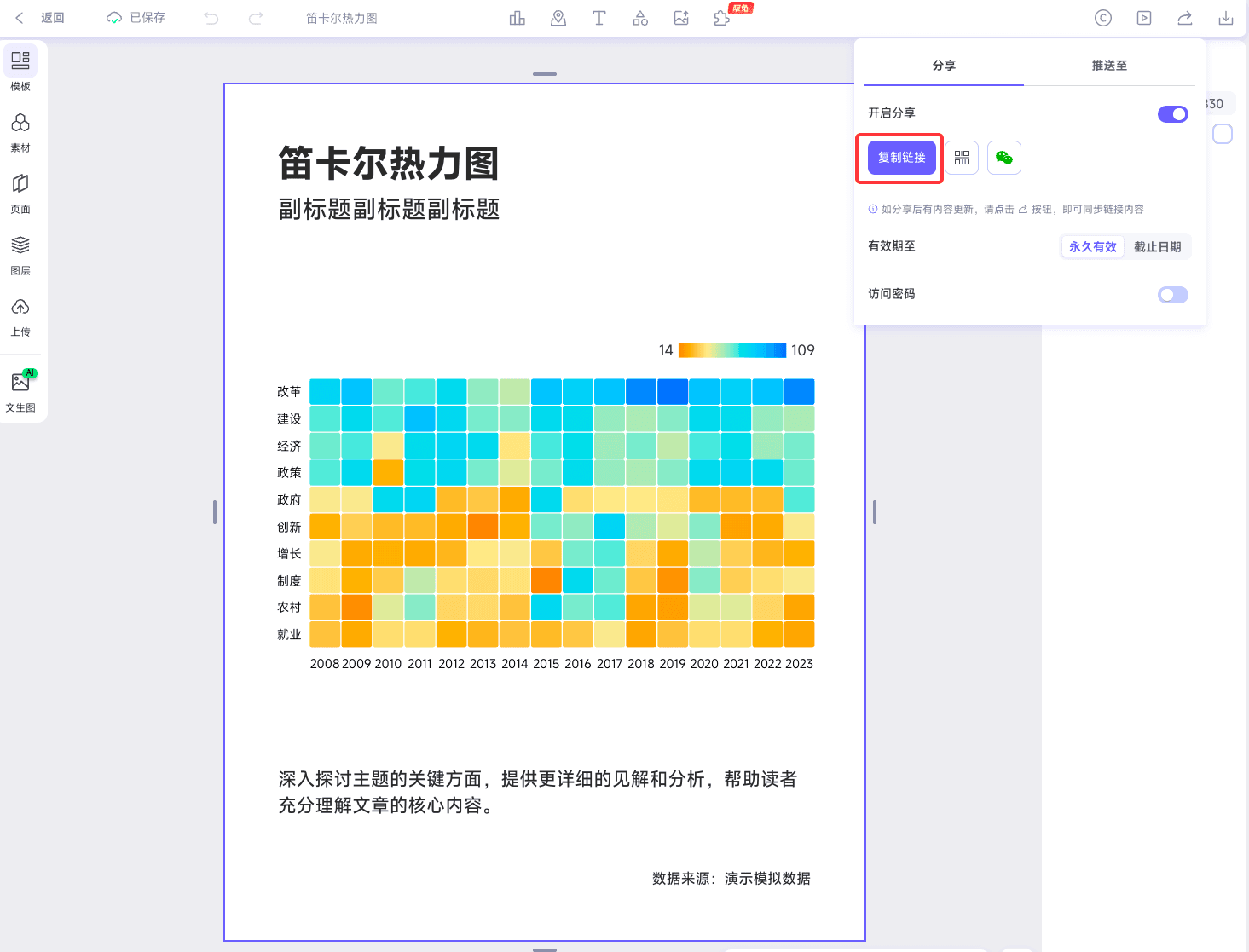Switch to the 推送至 tab
Image resolution: width=1249 pixels, height=952 pixels.
coord(1109,66)
